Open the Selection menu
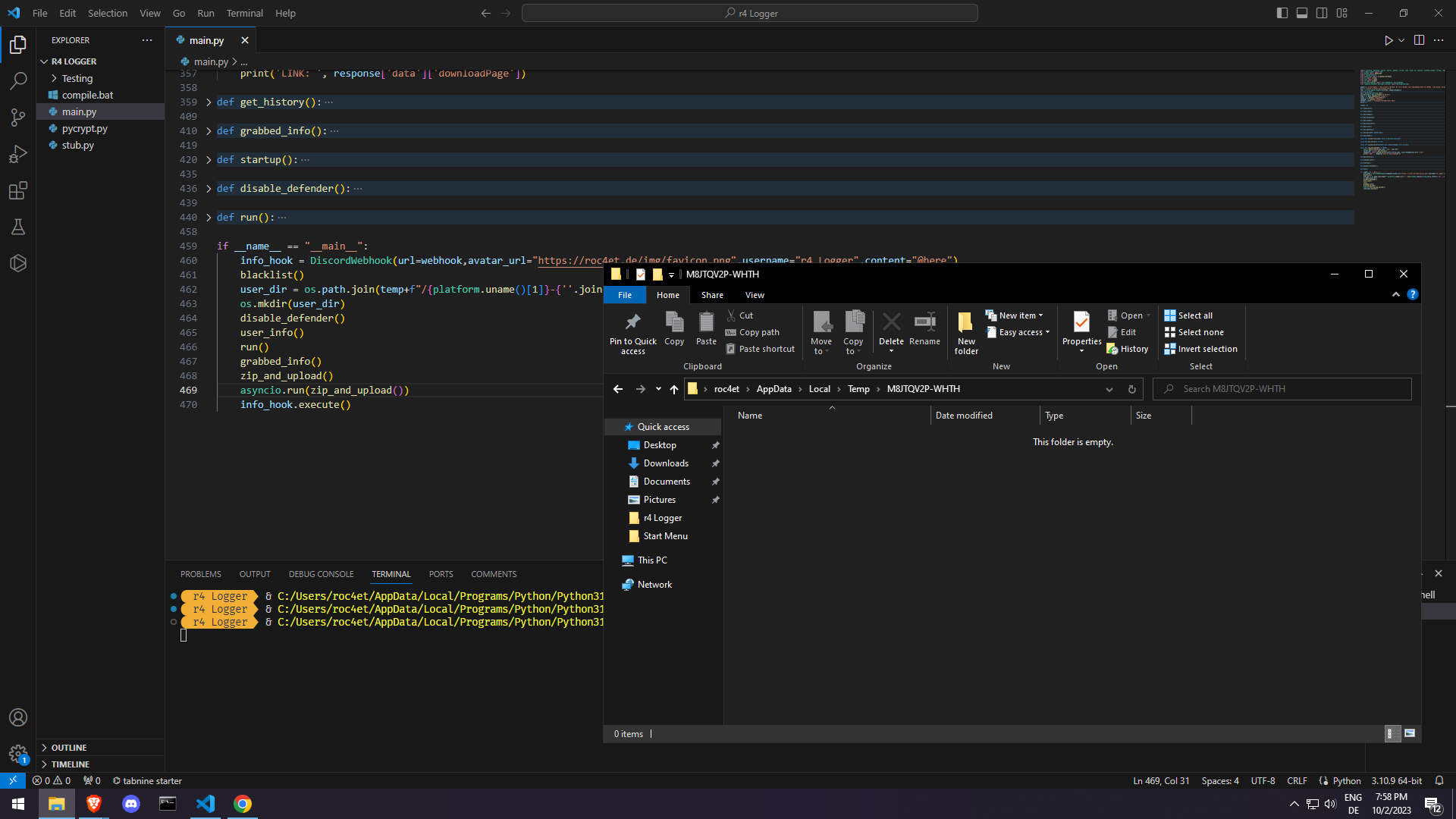The width and height of the screenshot is (1456, 819). point(108,13)
